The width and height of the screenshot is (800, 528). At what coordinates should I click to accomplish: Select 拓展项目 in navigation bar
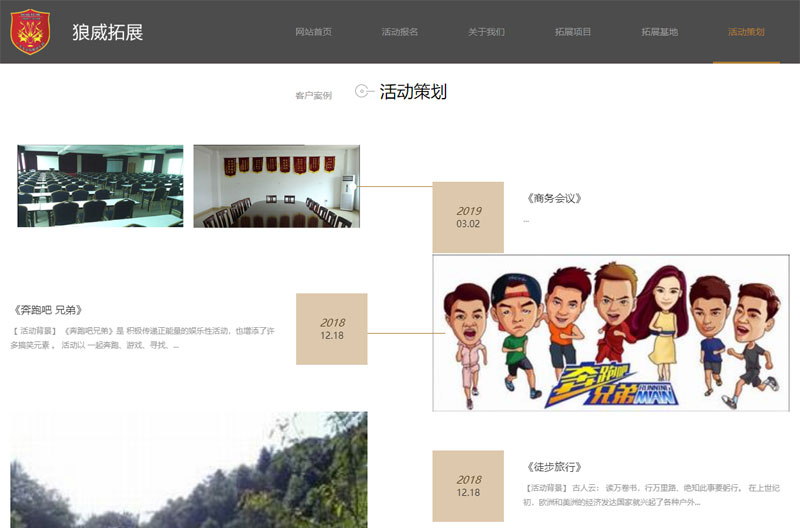(x=573, y=32)
